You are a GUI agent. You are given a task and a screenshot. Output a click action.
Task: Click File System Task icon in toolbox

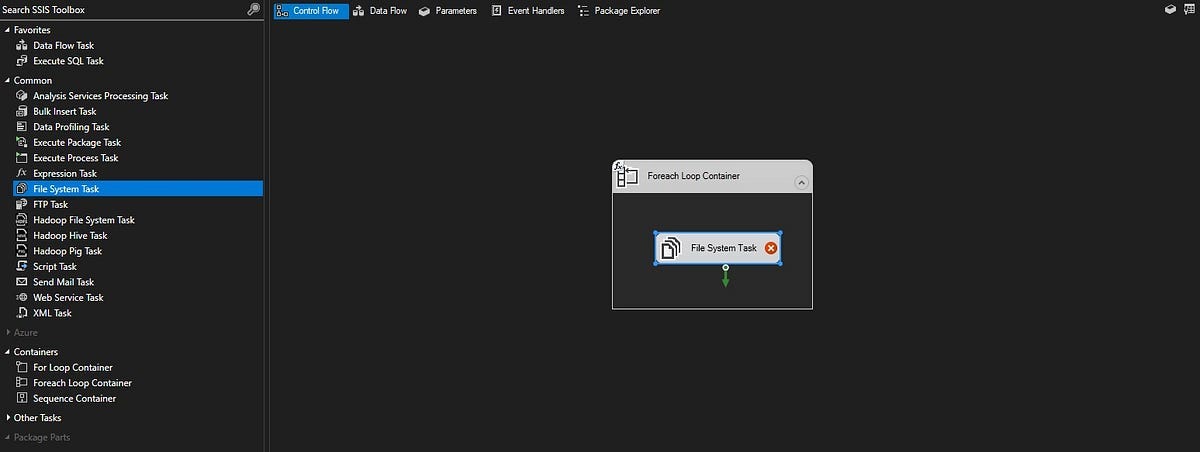23,189
